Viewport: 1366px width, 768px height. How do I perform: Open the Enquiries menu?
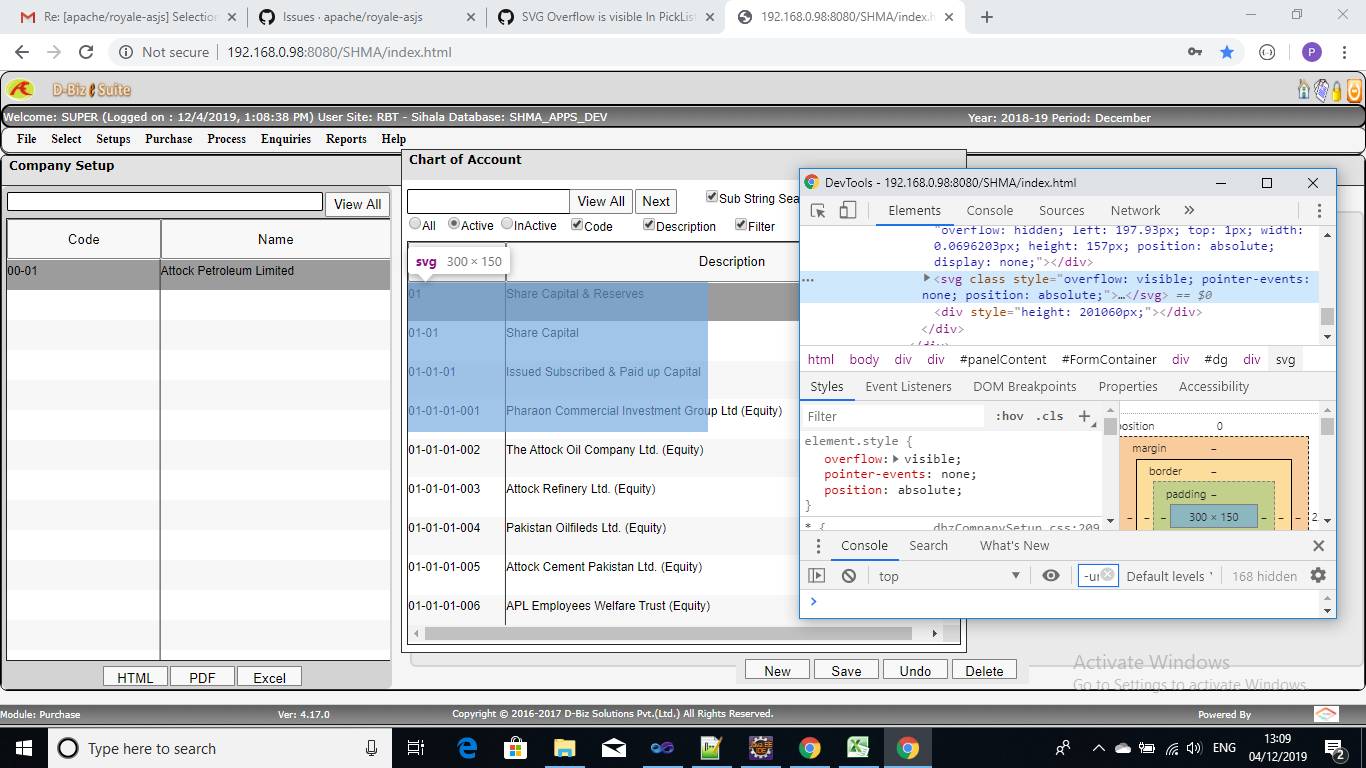286,139
